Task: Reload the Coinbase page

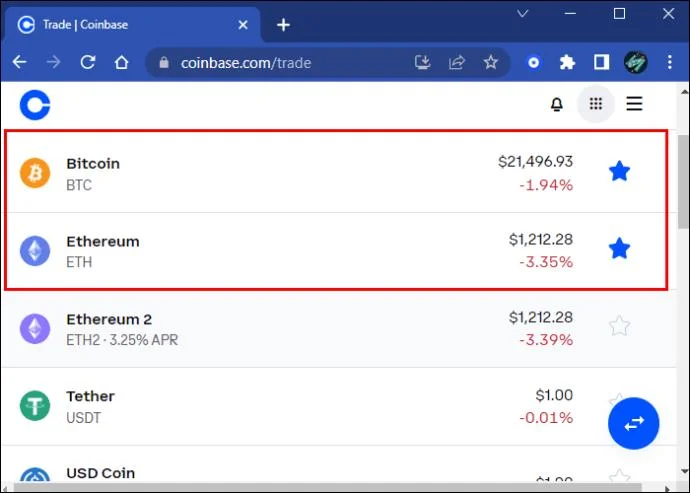Action: [88, 62]
